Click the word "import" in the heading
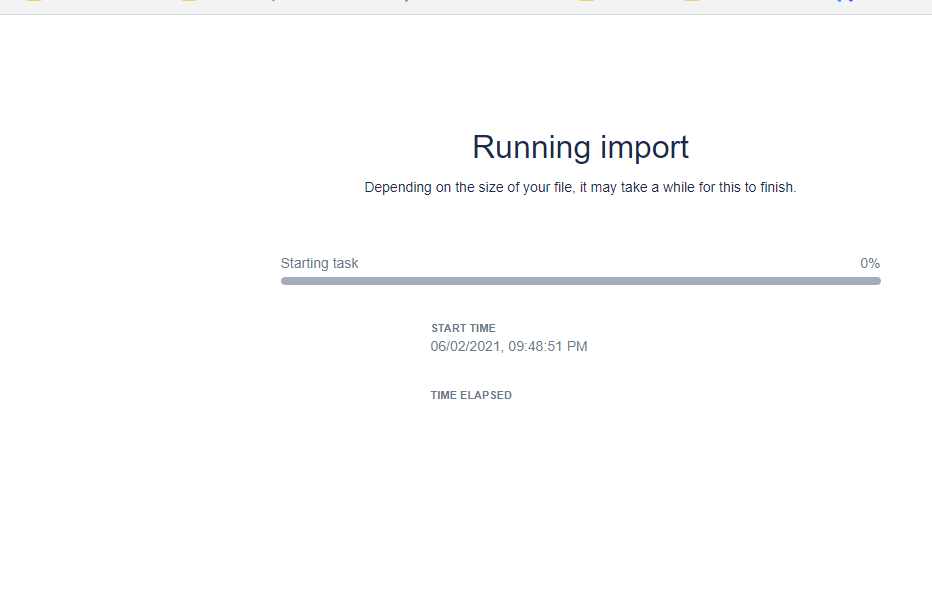 644,147
